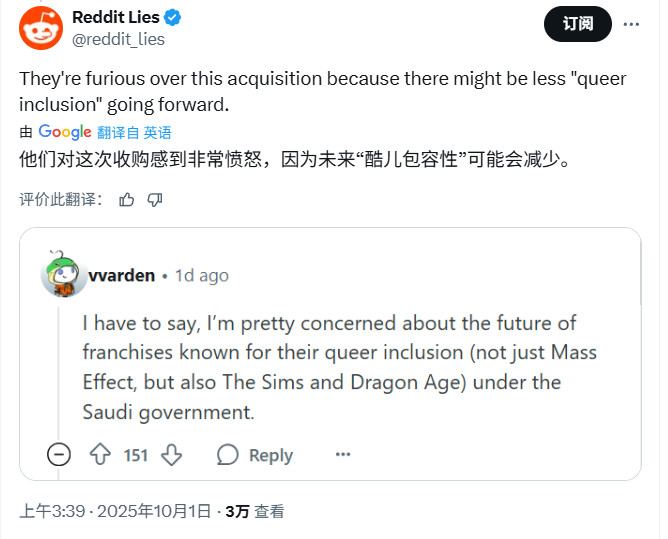The height and width of the screenshot is (539, 668).
Task: Click the Reply text label
Action: point(270,455)
